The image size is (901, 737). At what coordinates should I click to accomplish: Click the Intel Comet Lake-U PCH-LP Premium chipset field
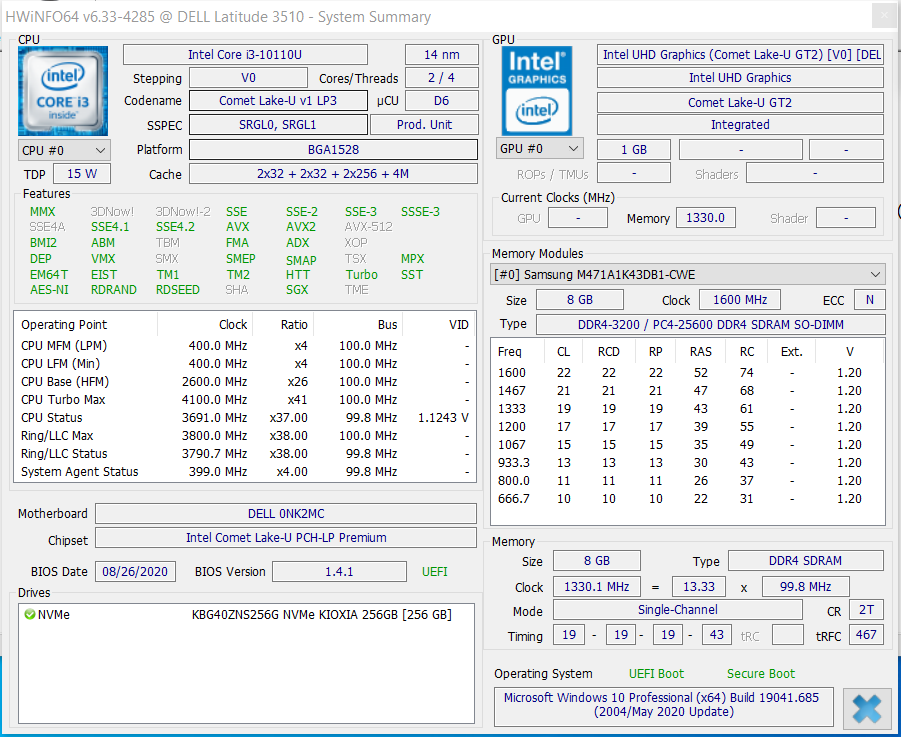pos(286,538)
